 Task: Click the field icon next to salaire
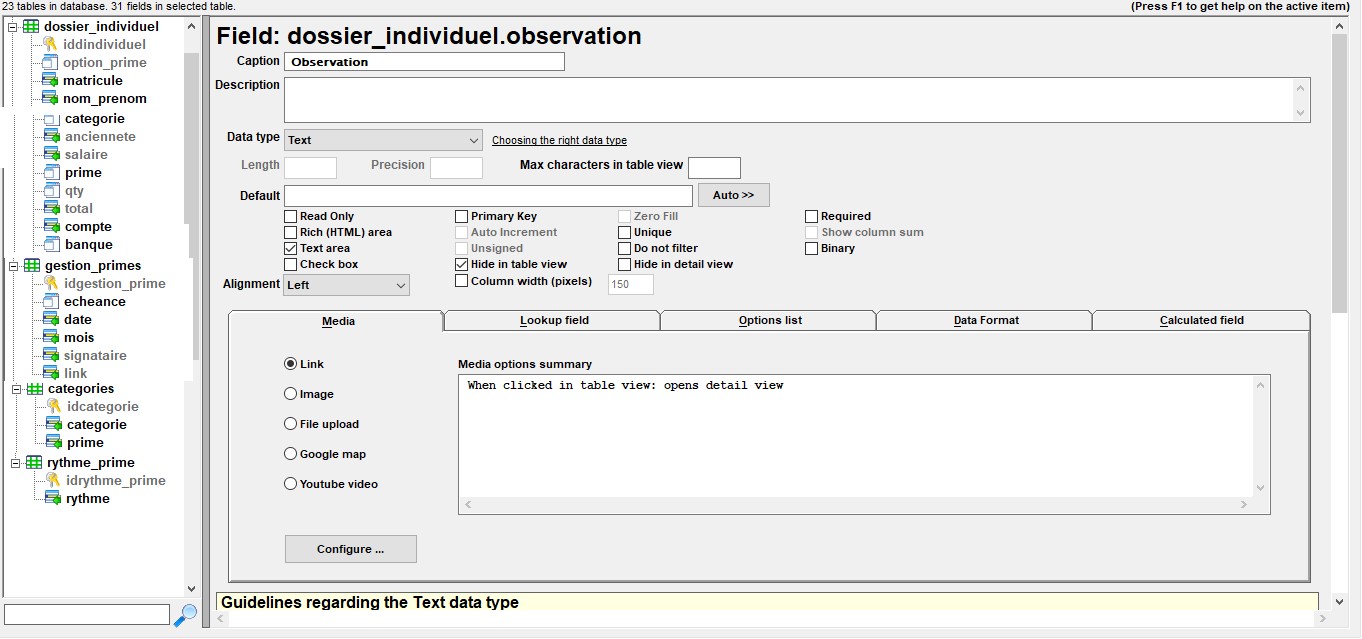click(52, 155)
